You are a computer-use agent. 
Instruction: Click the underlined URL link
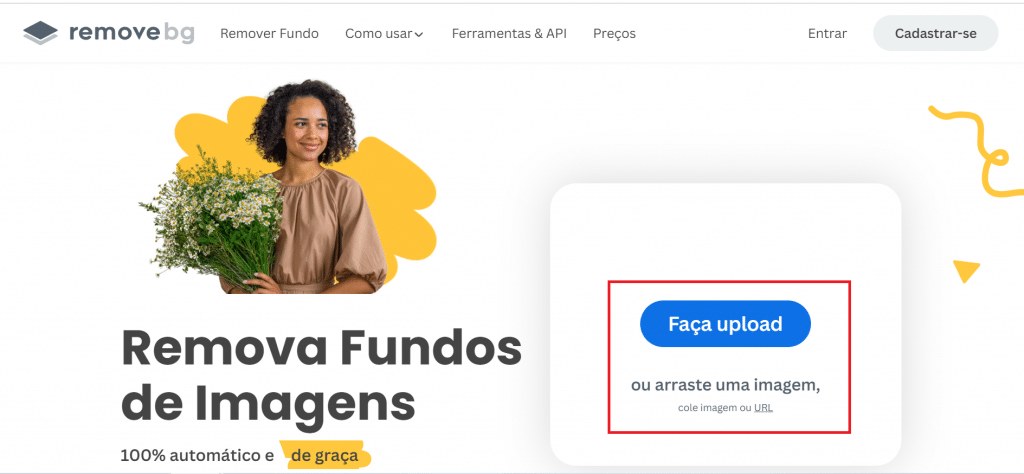point(763,408)
